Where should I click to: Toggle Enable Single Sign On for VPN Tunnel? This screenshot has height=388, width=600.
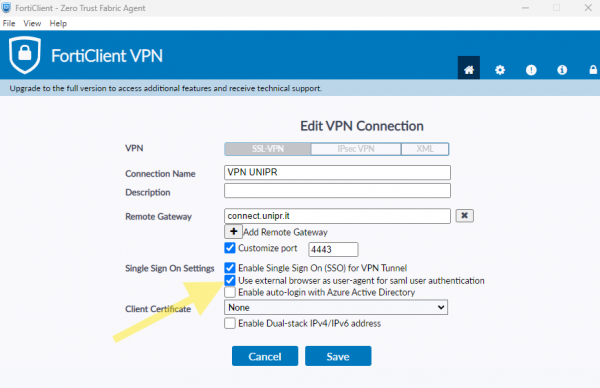(x=230, y=268)
